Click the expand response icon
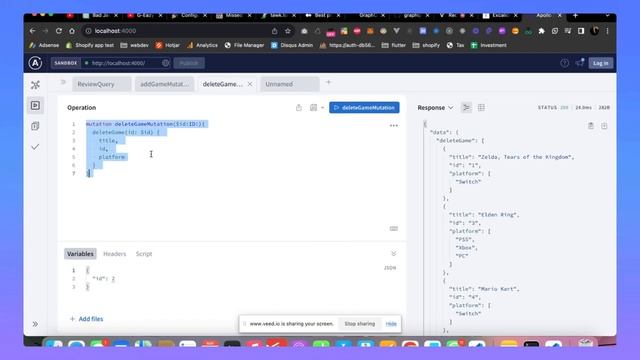This screenshot has height=360, width=640. point(604,126)
